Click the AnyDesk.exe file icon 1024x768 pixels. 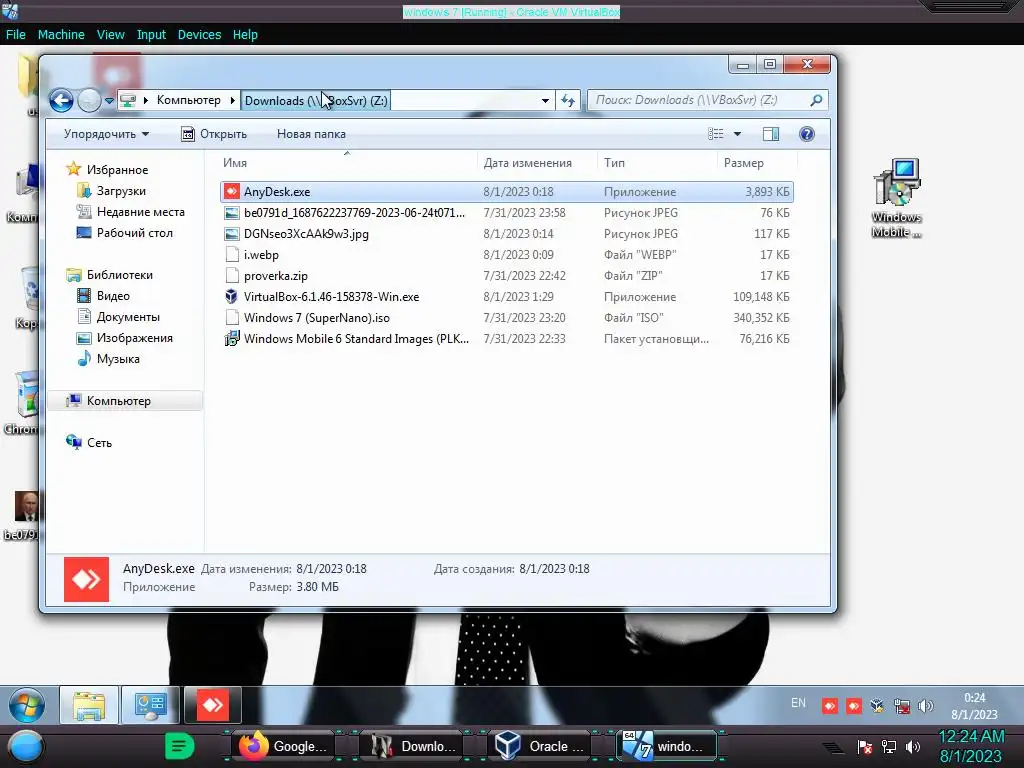231,191
